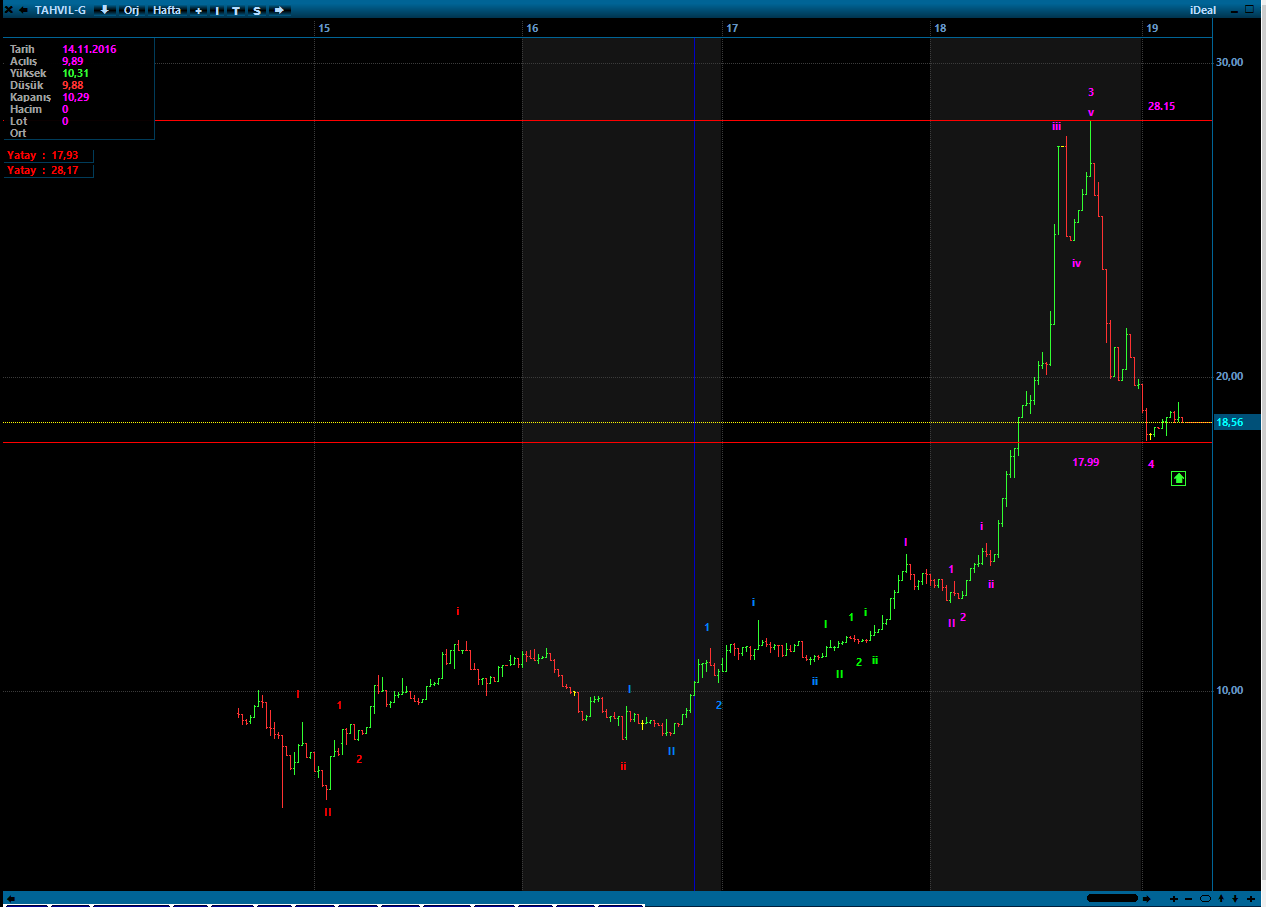Image resolution: width=1266 pixels, height=907 pixels.
Task: Select the Yatay : 17,93 horizontal line label
Action: pos(48,156)
